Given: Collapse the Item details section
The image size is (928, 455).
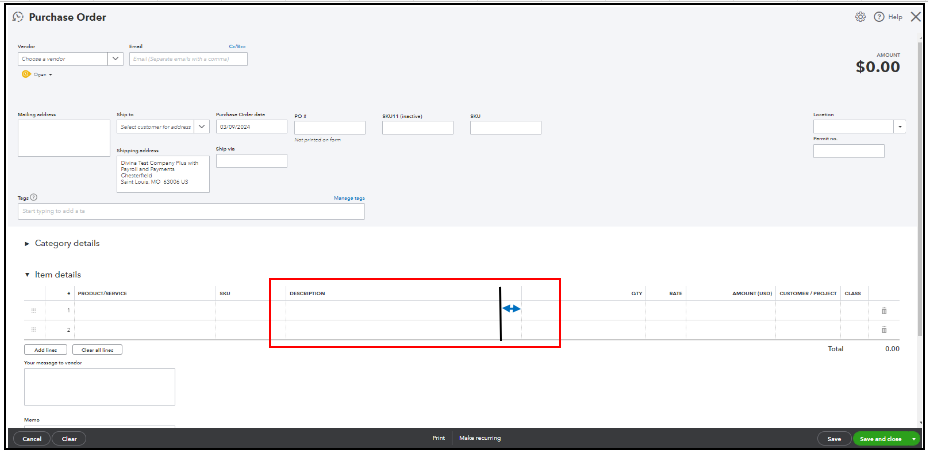Looking at the screenshot, I should pyautogui.click(x=27, y=274).
